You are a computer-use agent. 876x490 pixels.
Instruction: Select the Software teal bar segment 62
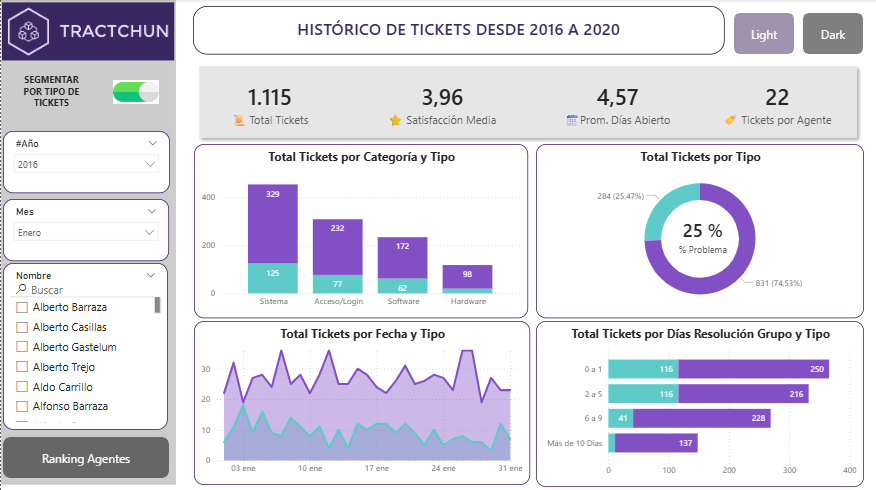[402, 286]
